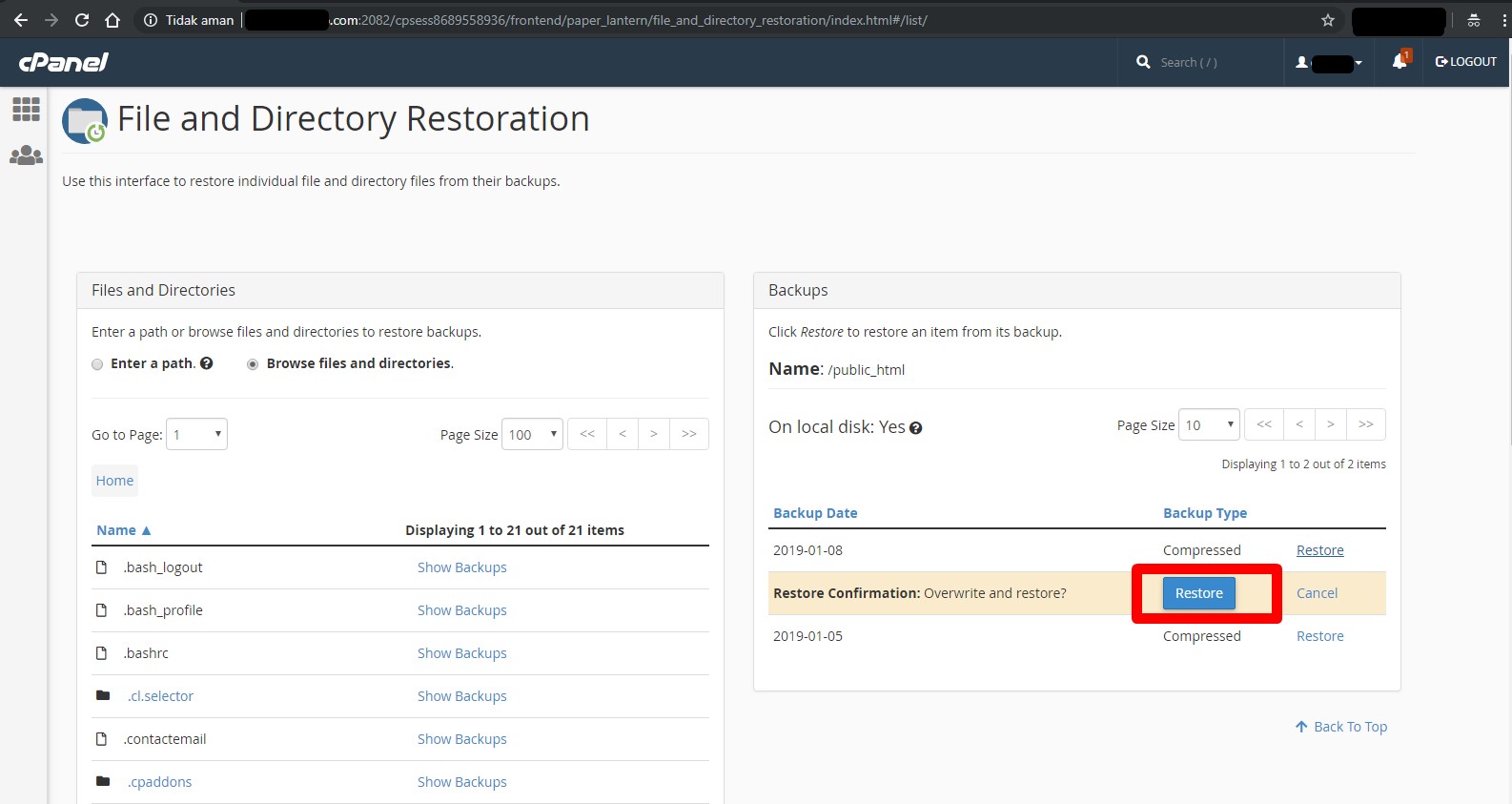Select the Enter a path radio button
Screen dimensions: 1512x804
pos(97,364)
